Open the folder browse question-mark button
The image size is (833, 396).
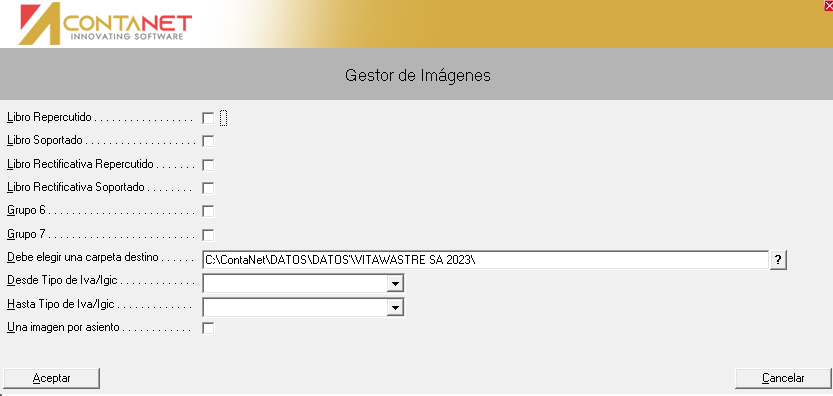coord(778,260)
